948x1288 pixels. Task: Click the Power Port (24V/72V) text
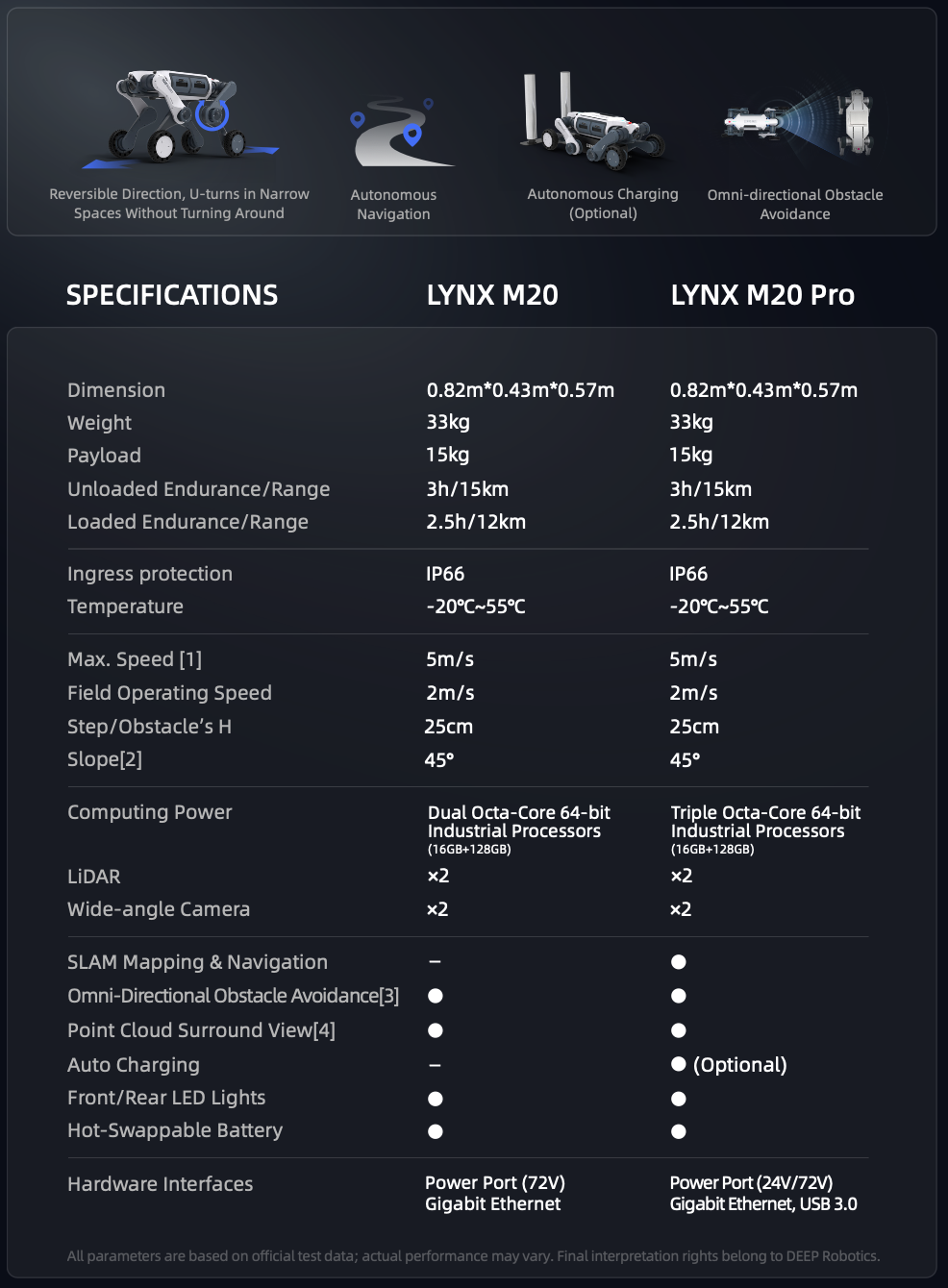pos(751,1183)
